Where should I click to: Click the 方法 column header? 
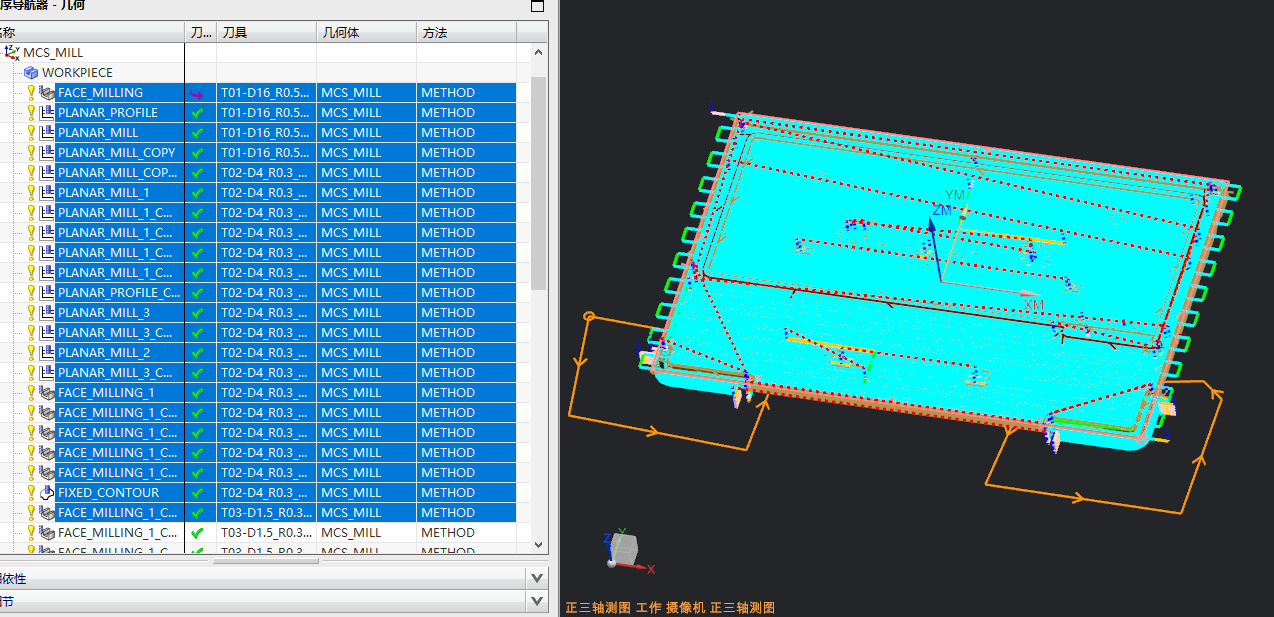point(466,33)
